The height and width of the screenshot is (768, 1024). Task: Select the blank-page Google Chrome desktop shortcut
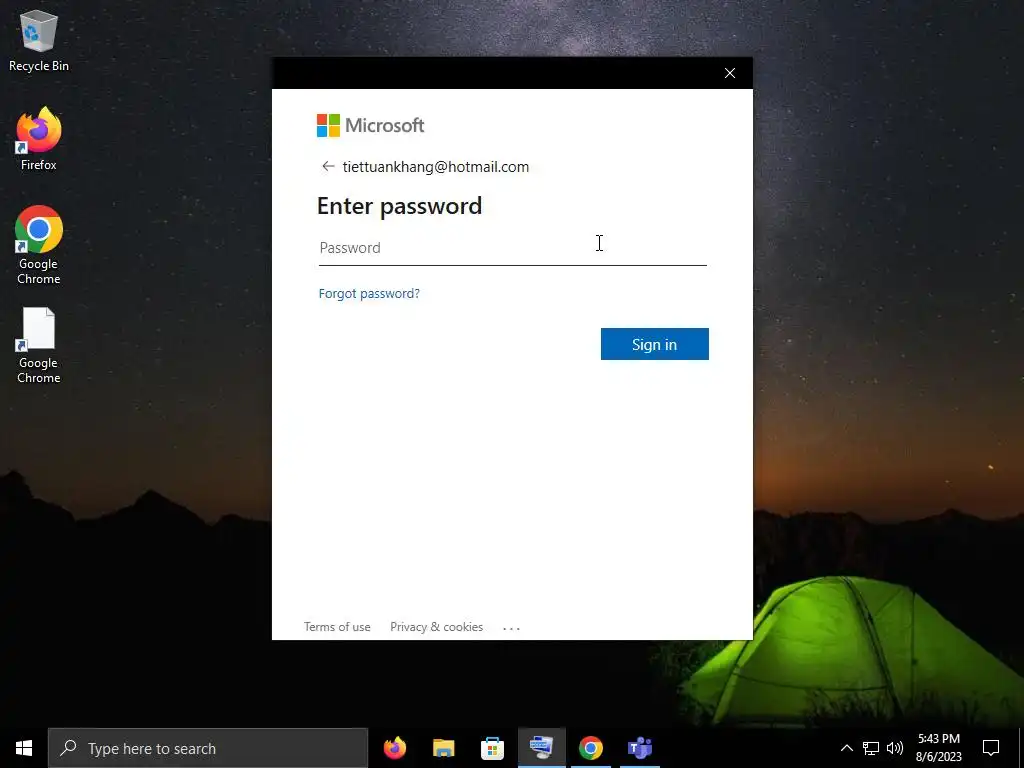[x=39, y=345]
